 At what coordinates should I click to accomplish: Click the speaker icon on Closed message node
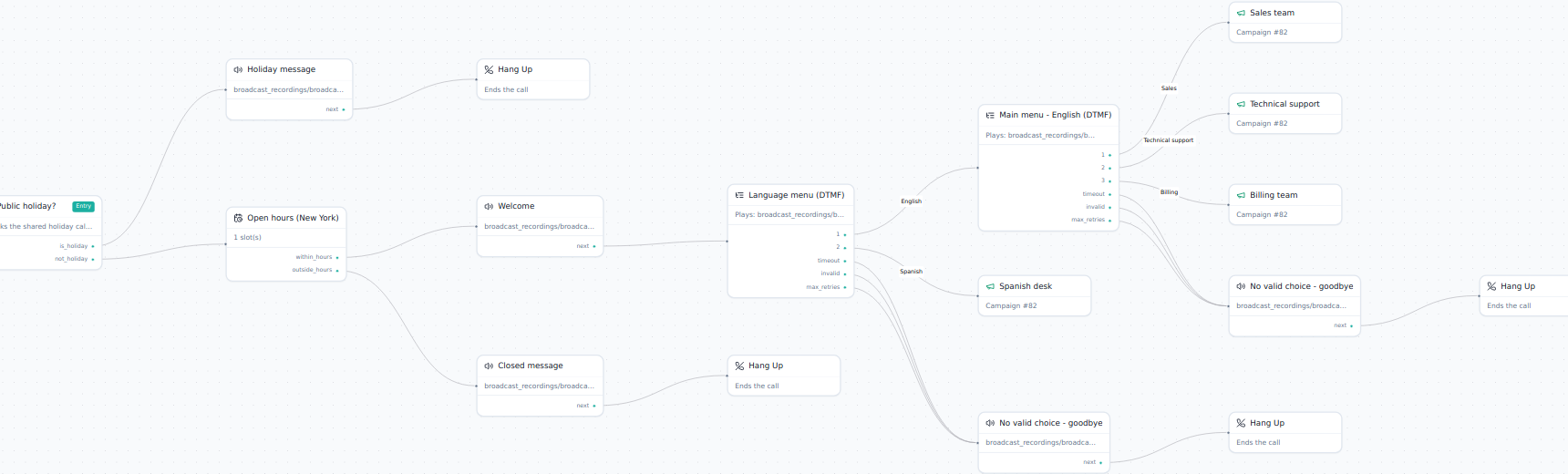coord(489,366)
